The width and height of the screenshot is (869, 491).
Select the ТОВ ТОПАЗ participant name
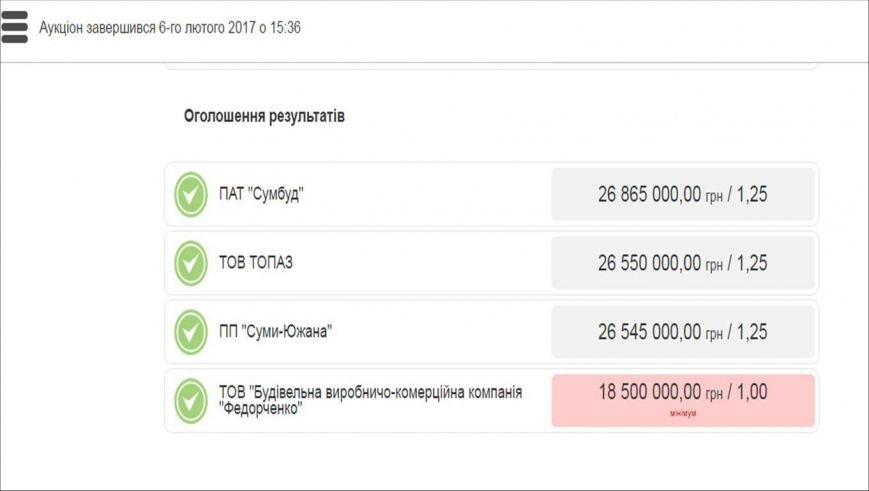[x=255, y=263]
